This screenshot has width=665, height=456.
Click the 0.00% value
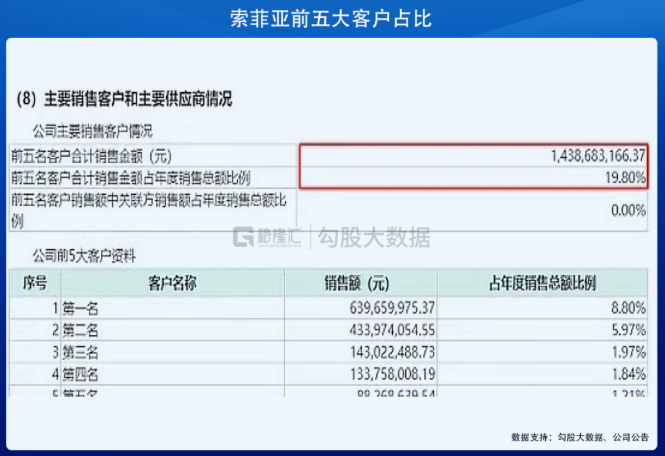pos(629,210)
